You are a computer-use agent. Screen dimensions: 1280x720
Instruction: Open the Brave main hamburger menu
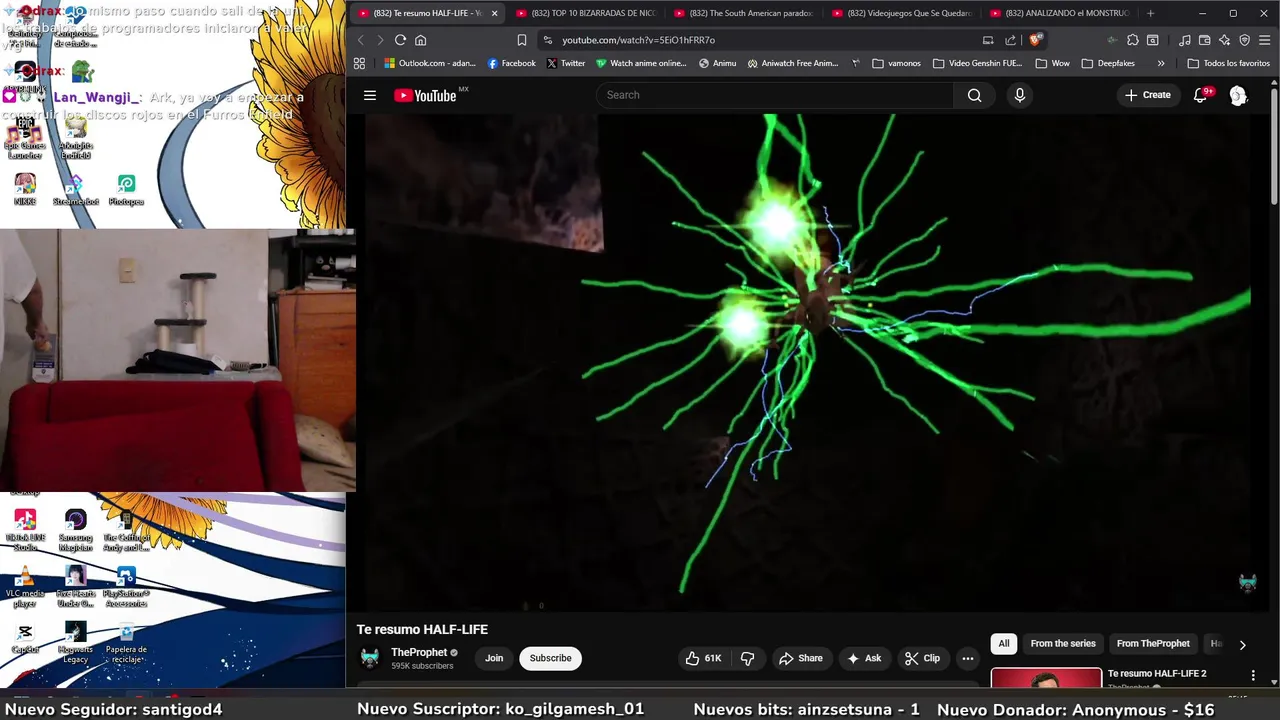1264,40
